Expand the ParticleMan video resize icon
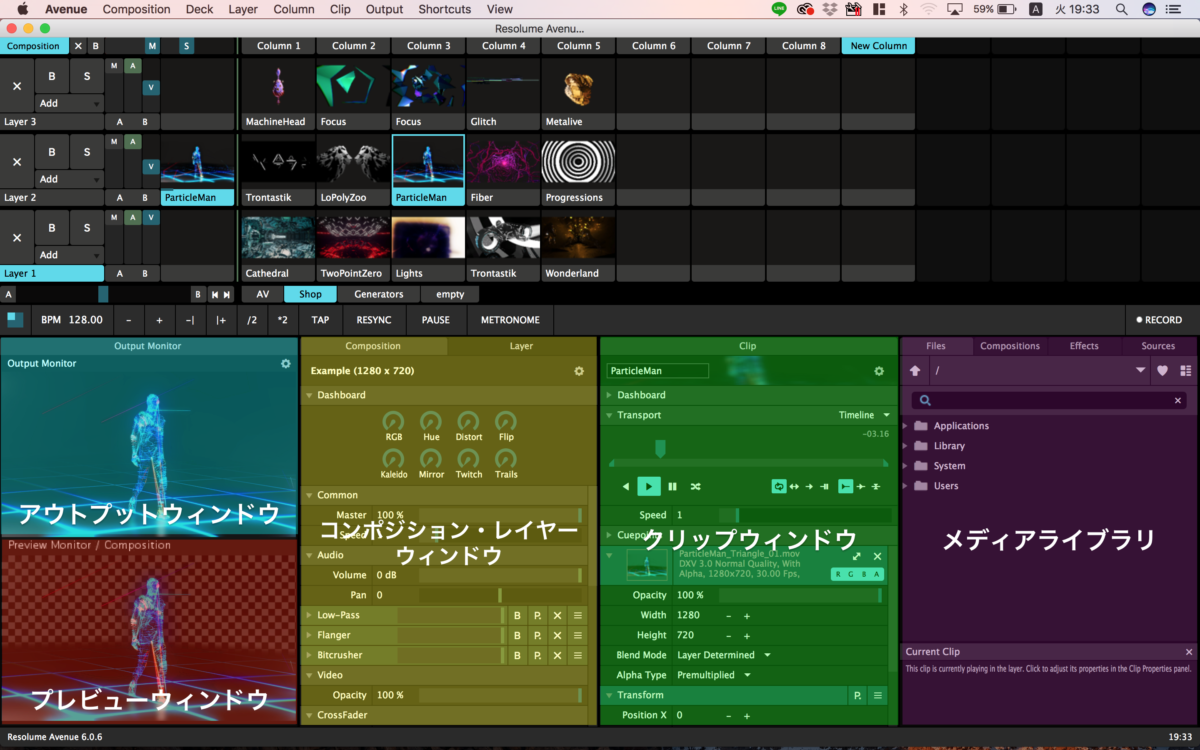1200x750 pixels. (856, 556)
